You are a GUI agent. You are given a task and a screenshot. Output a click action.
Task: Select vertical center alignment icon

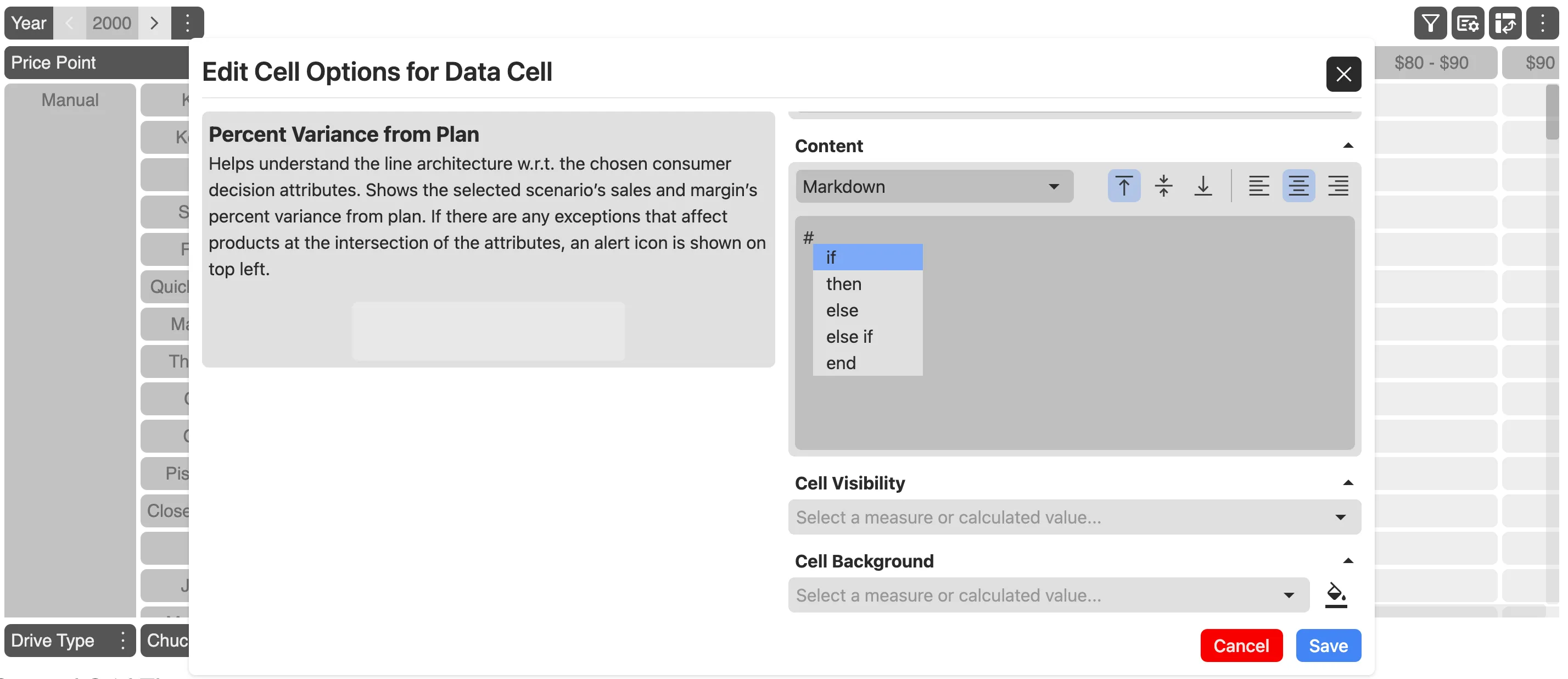[x=1163, y=186]
